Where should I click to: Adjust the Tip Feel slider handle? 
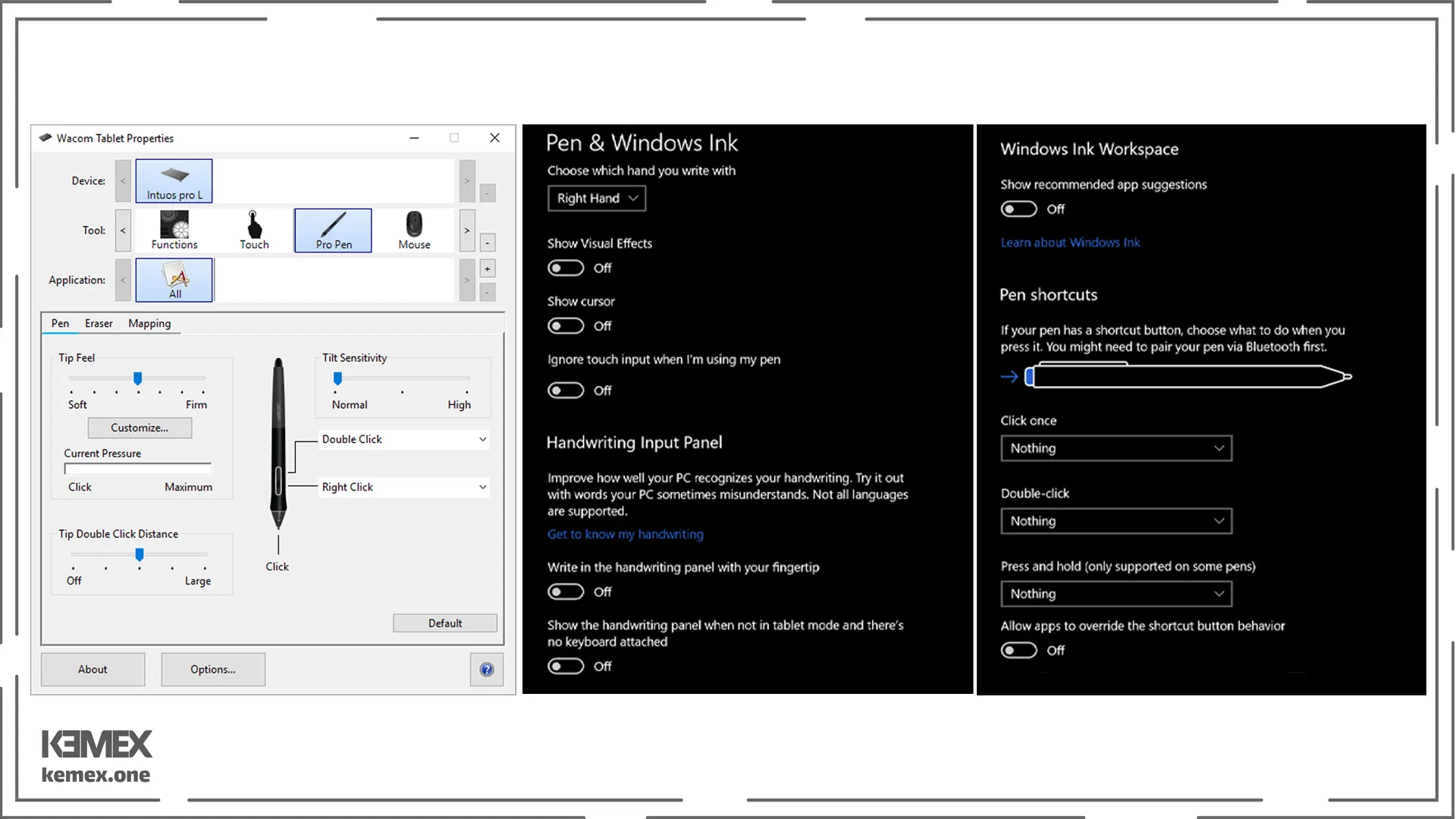(x=138, y=378)
